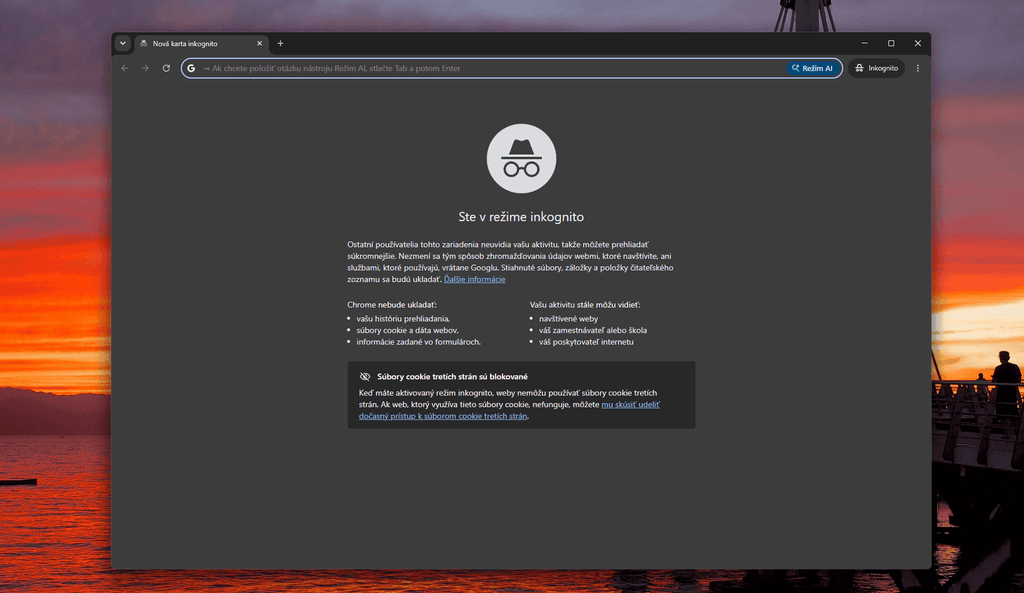Viewport: 1024px width, 593px height.
Task: Close the Nová karta inkognito tab
Action: pos(259,43)
